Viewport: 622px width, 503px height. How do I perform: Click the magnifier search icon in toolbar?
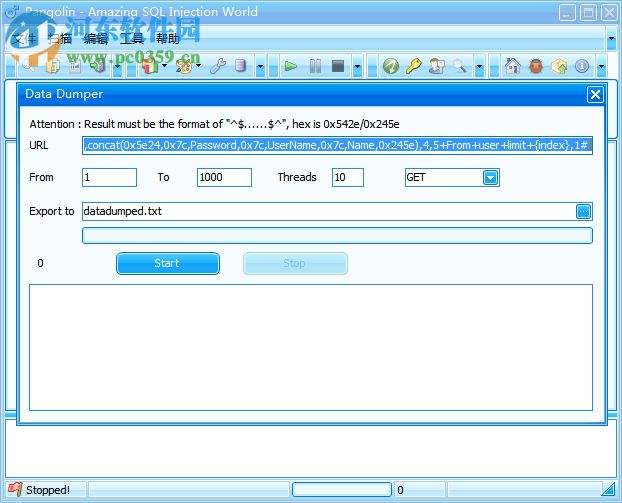(460, 66)
